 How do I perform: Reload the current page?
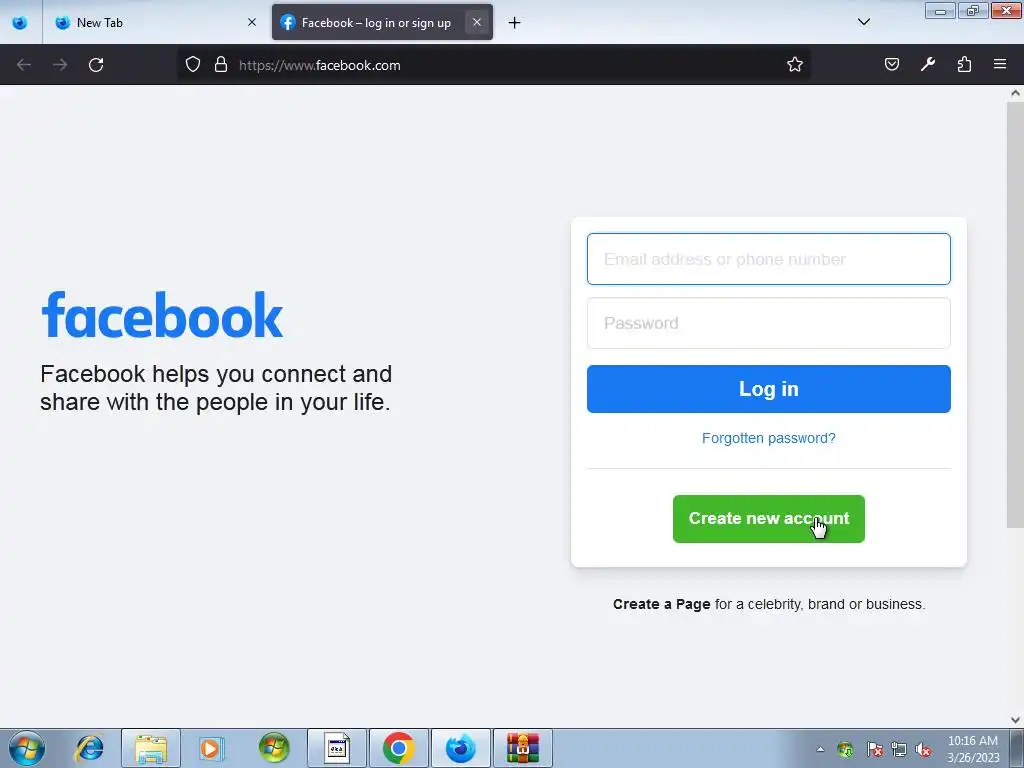pos(96,65)
